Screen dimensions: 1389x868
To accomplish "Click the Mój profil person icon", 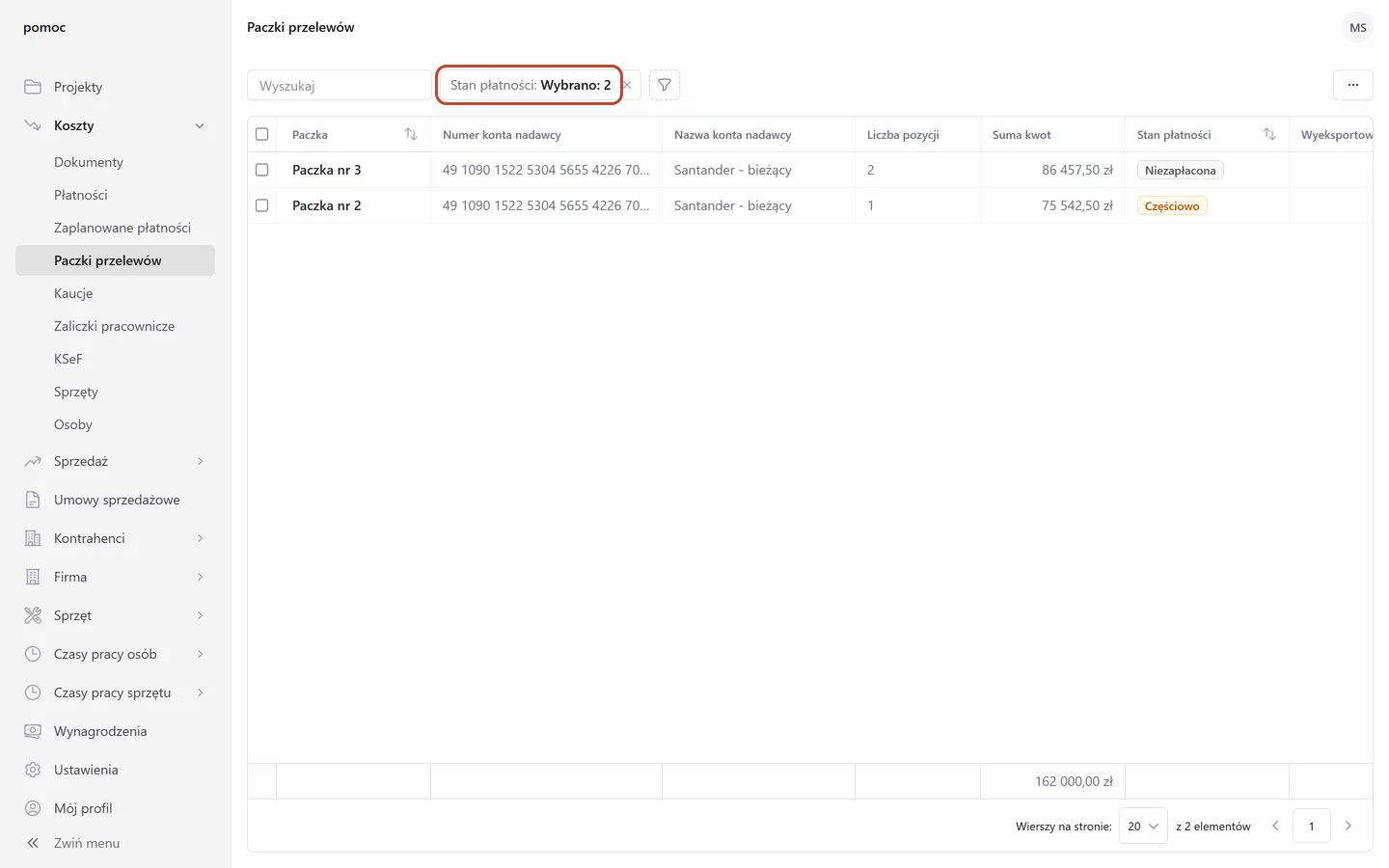I will (x=33, y=808).
